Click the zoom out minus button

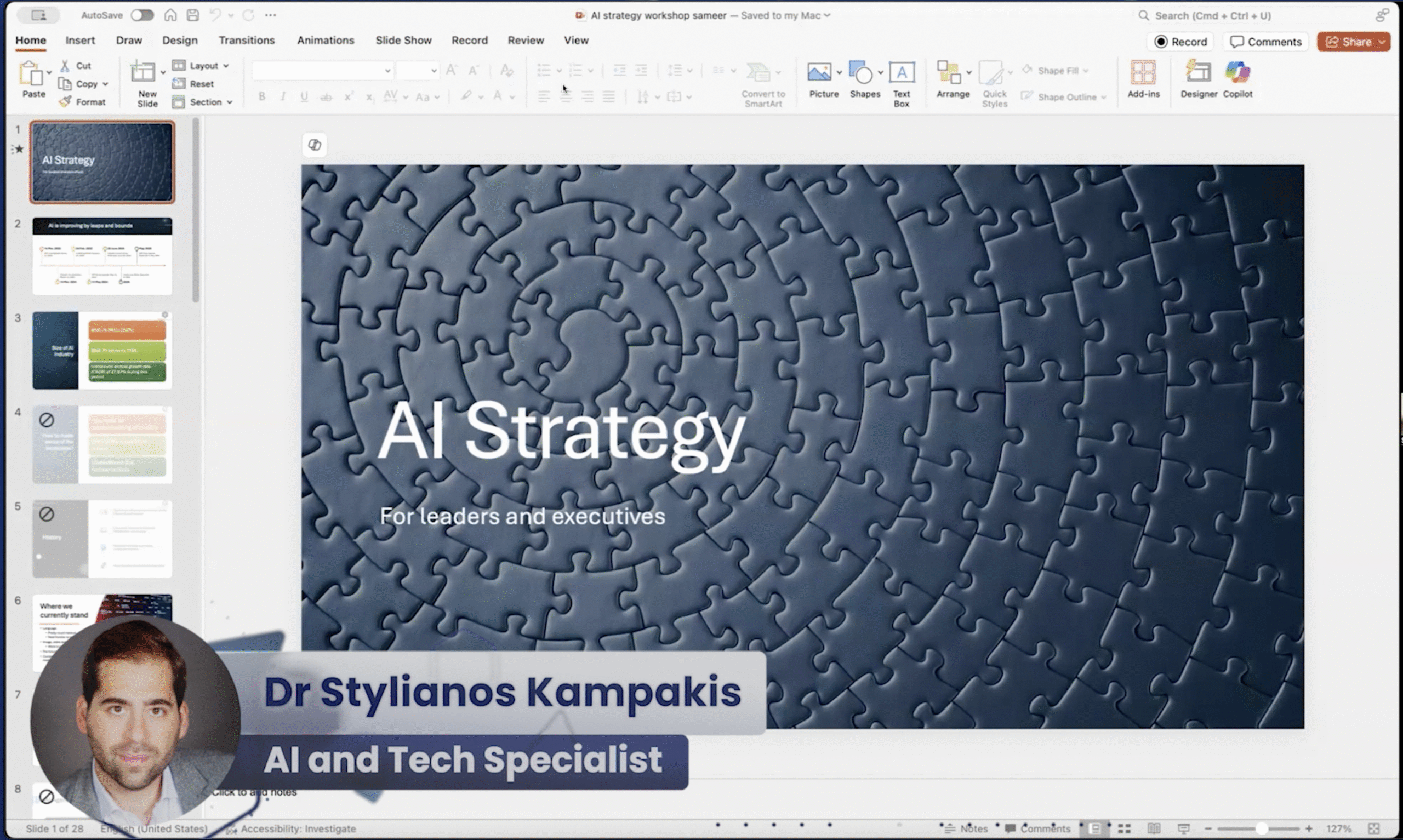coord(1208,828)
